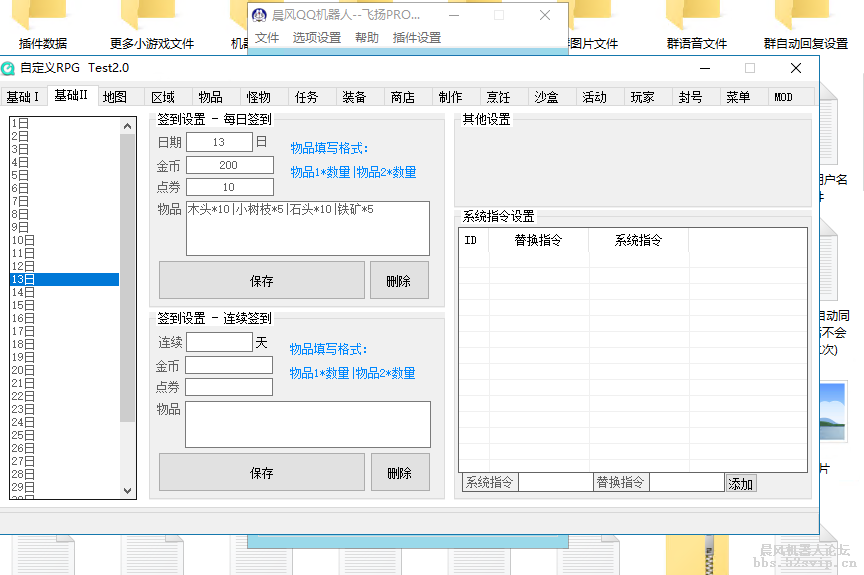The width and height of the screenshot is (864, 575).
Task: Click the consecutive sign-in 物品 text box
Action: pos(308,424)
